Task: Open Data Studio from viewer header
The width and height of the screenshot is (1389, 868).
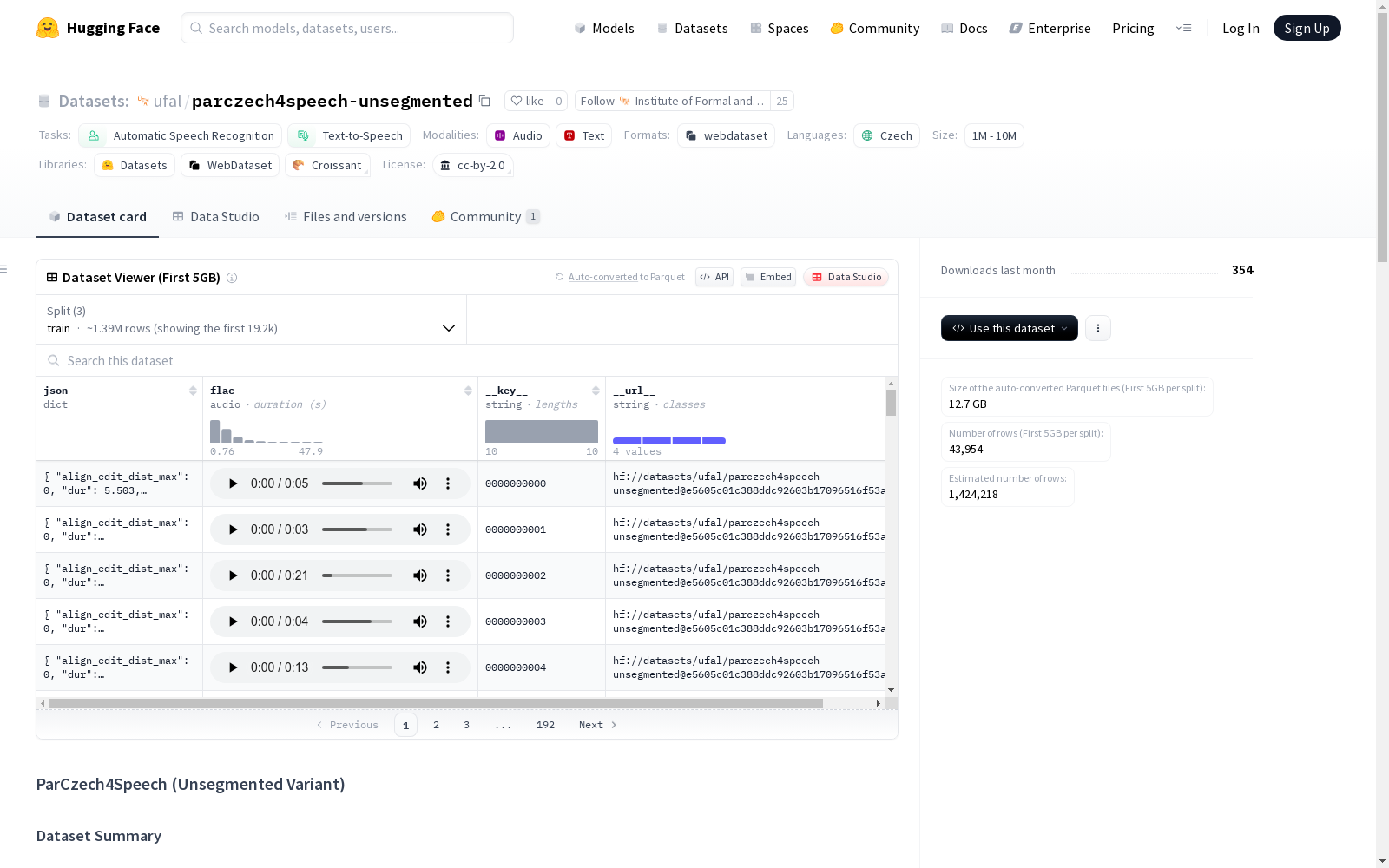Action: pos(846,277)
